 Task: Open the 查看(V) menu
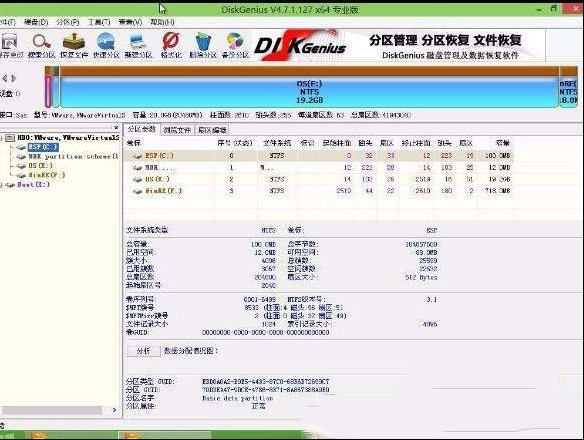point(130,22)
